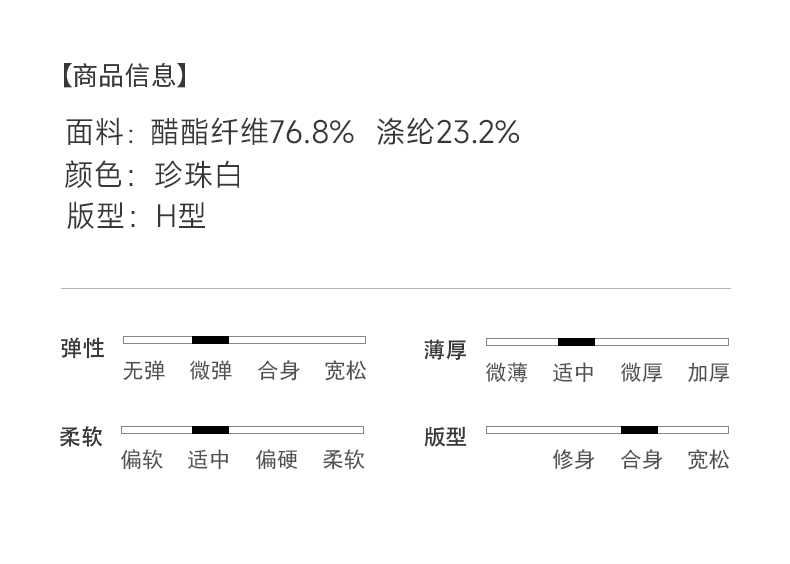Viewport: 790px width, 564px height.
Task: Click the 加厚 thickness option
Action: point(708,373)
